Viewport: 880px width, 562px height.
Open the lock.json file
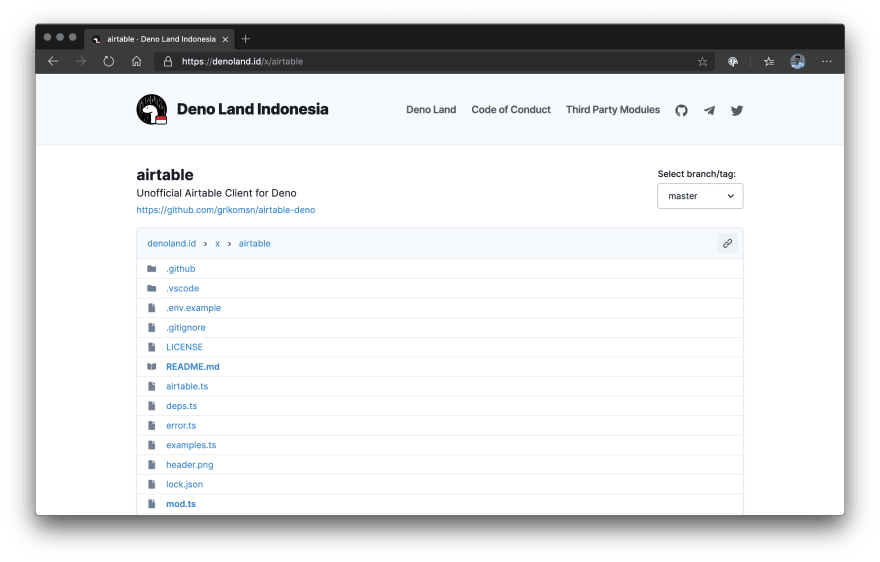(x=185, y=485)
